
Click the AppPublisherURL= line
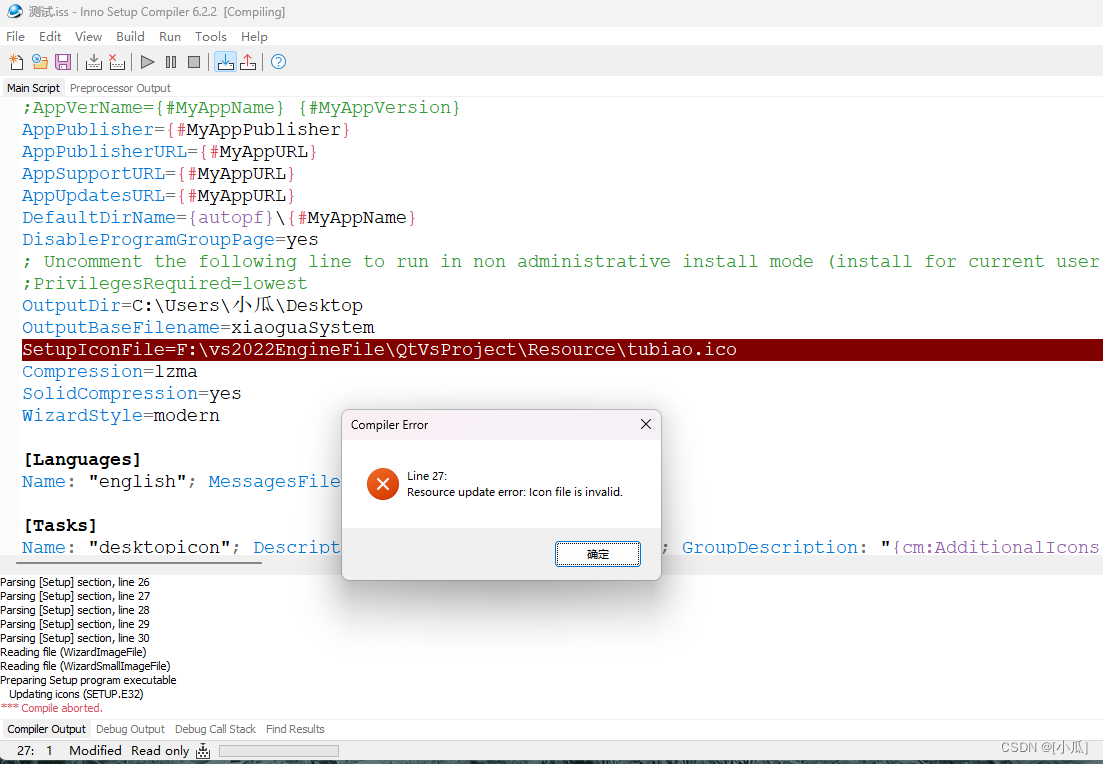point(170,152)
